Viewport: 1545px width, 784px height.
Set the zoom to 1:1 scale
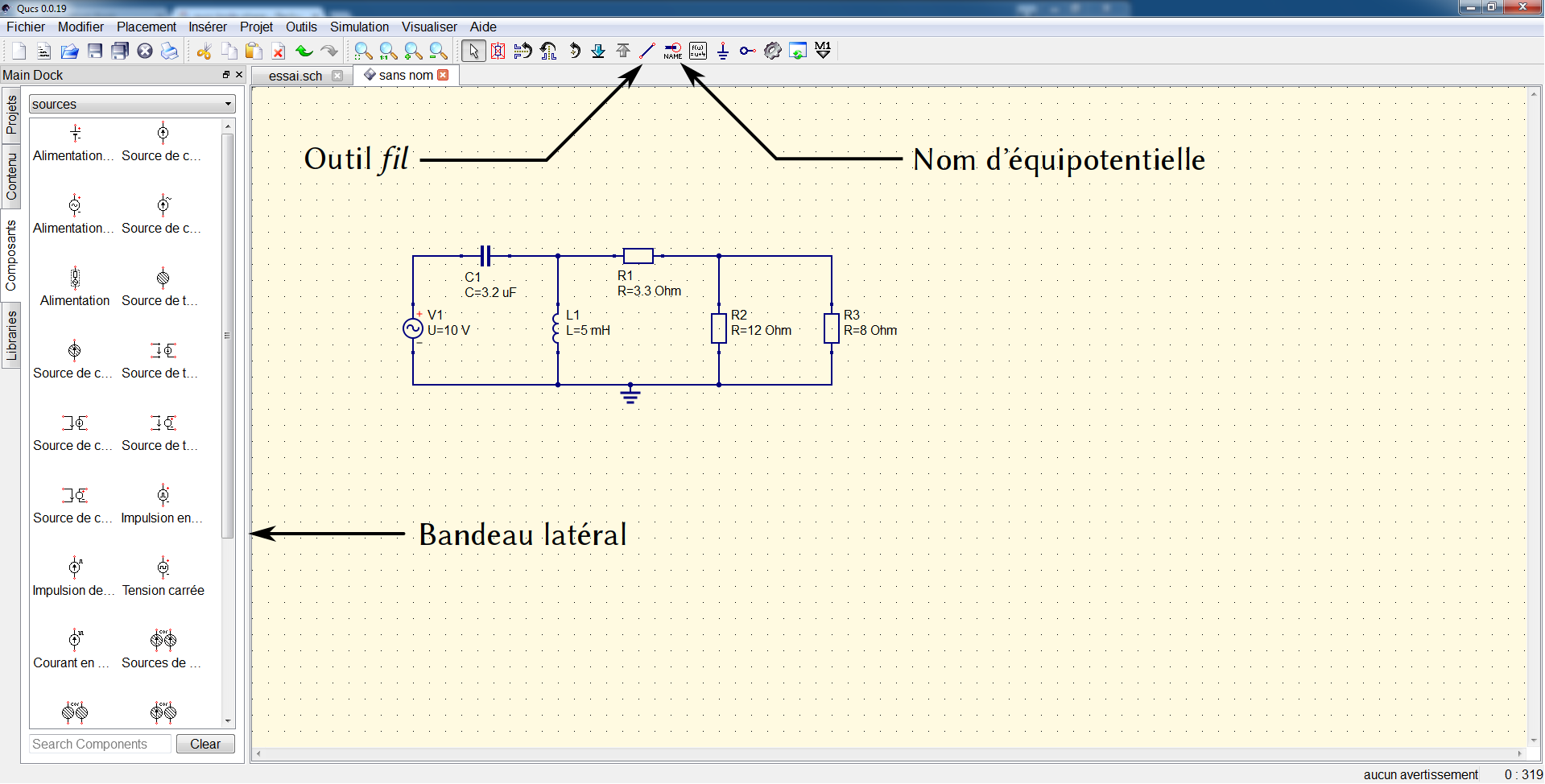[388, 52]
